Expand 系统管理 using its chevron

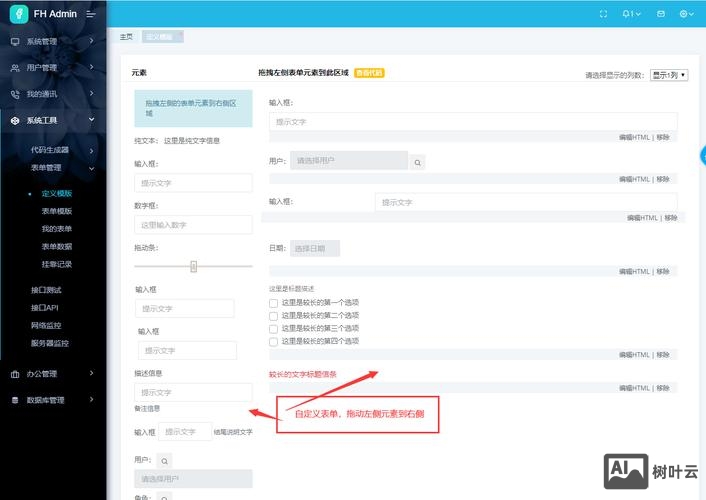click(91, 41)
